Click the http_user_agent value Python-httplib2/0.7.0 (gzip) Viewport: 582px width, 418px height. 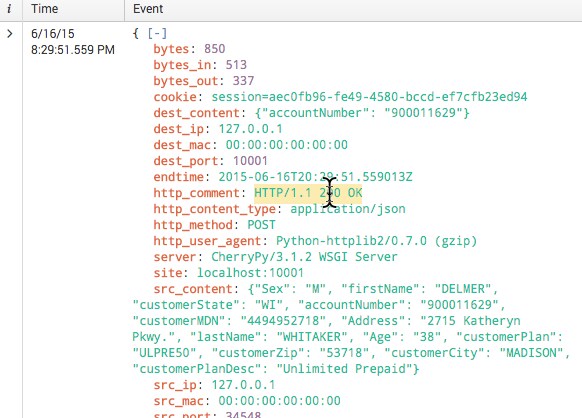(x=376, y=241)
